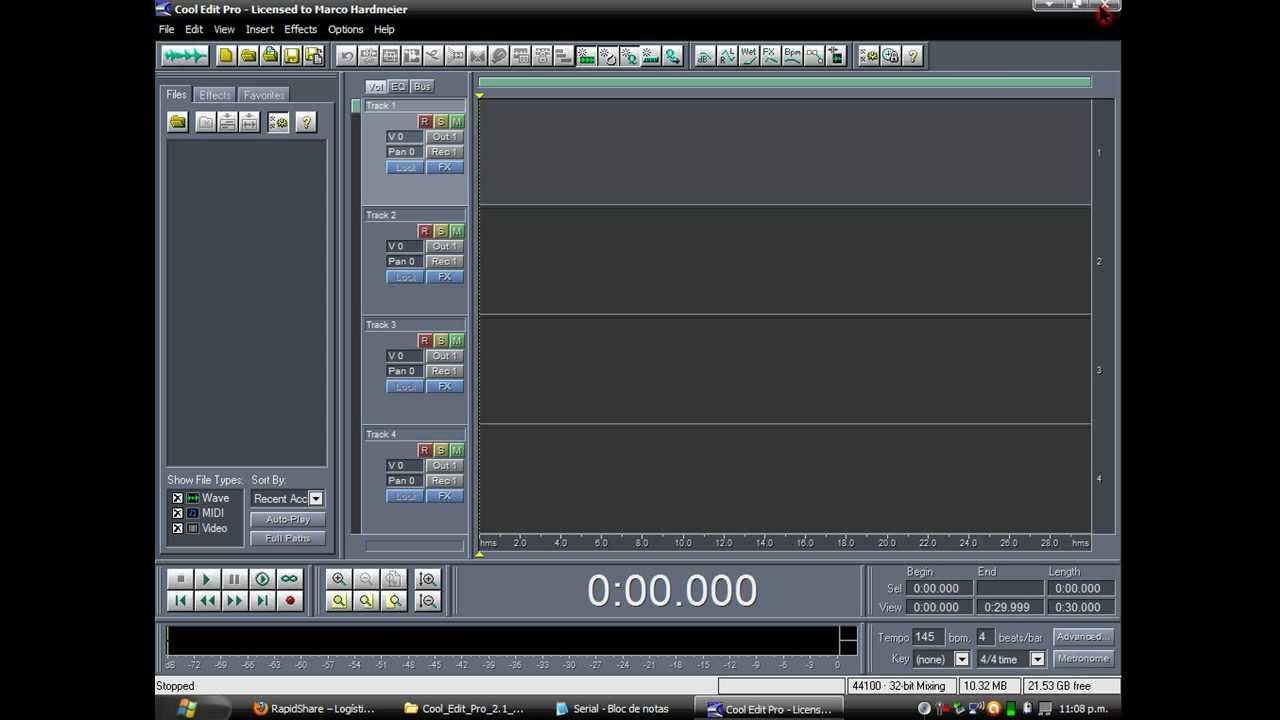Uncheck the MIDI file type checkbox
The width and height of the screenshot is (1280, 720).
[x=178, y=513]
